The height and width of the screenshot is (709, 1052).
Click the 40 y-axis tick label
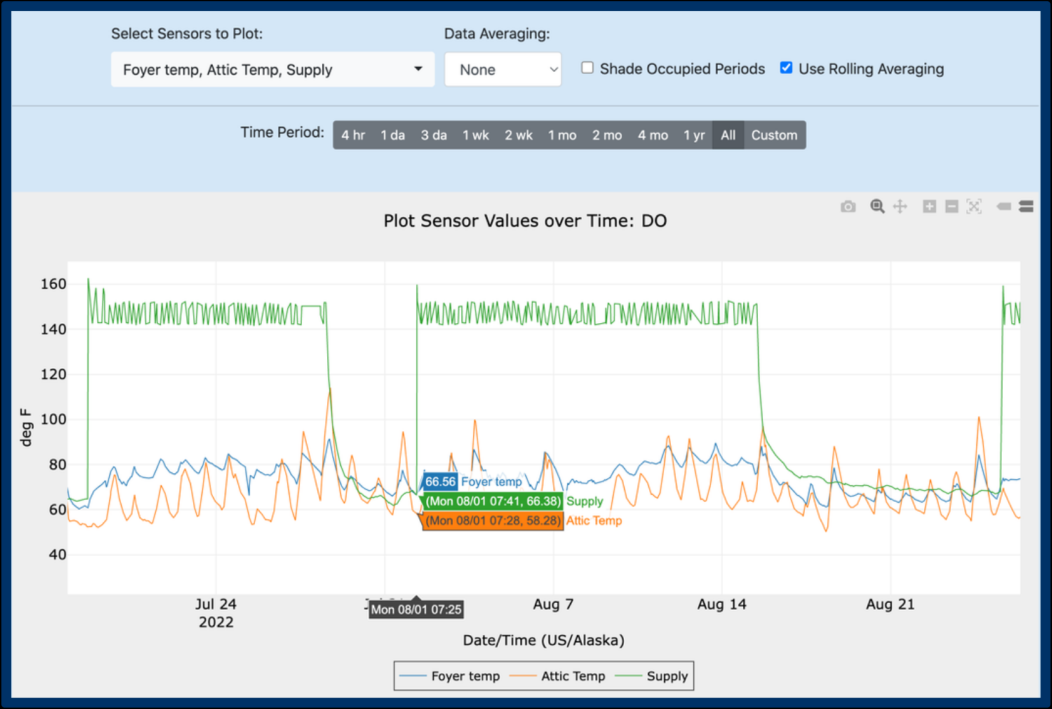coord(57,555)
